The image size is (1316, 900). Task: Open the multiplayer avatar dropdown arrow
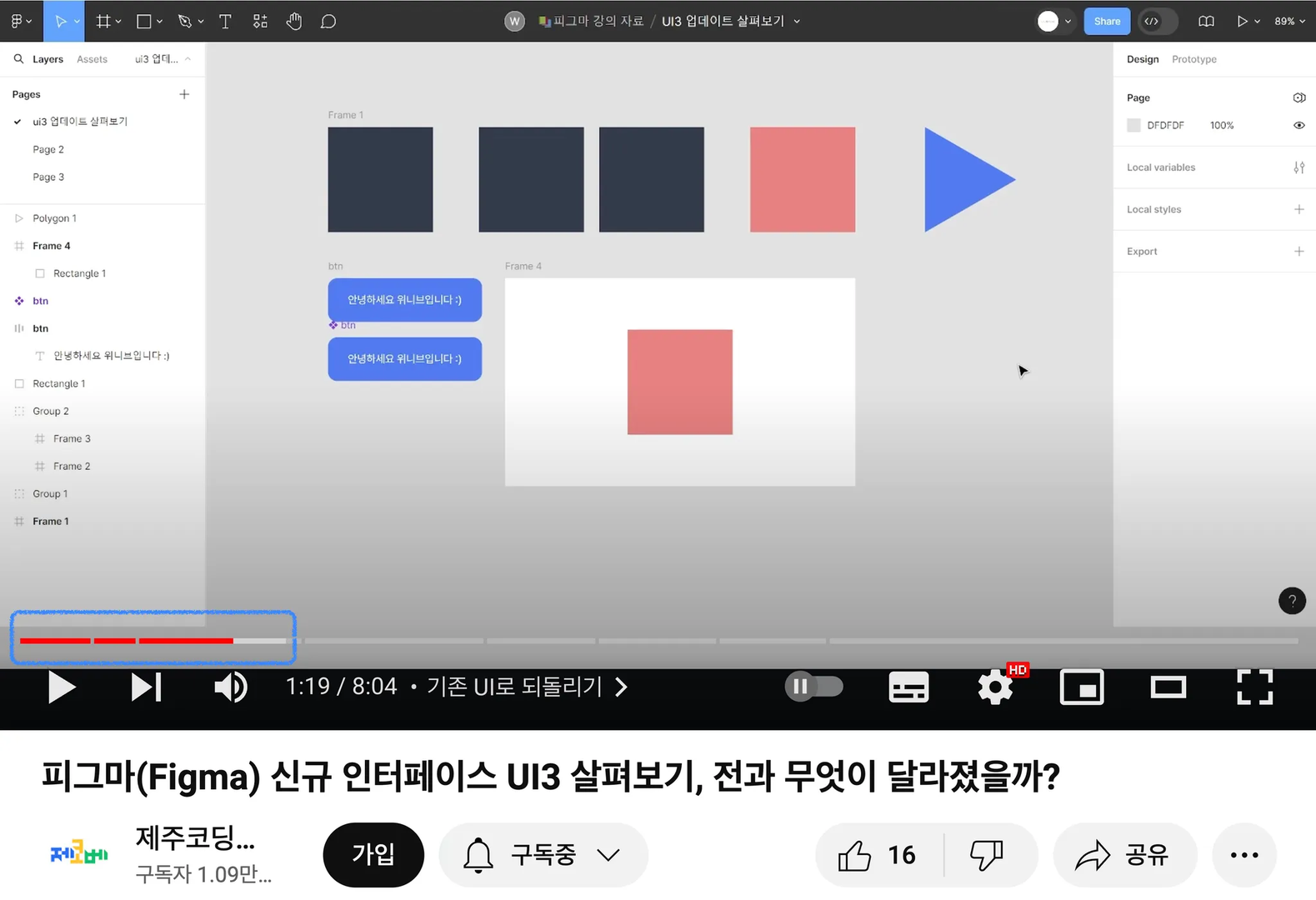(1068, 22)
